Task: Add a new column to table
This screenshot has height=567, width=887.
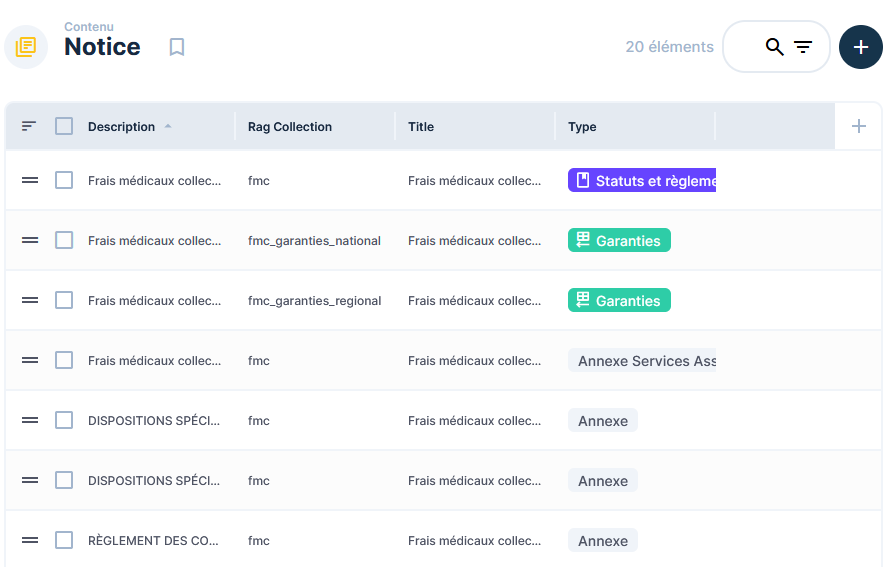Action: click(858, 126)
